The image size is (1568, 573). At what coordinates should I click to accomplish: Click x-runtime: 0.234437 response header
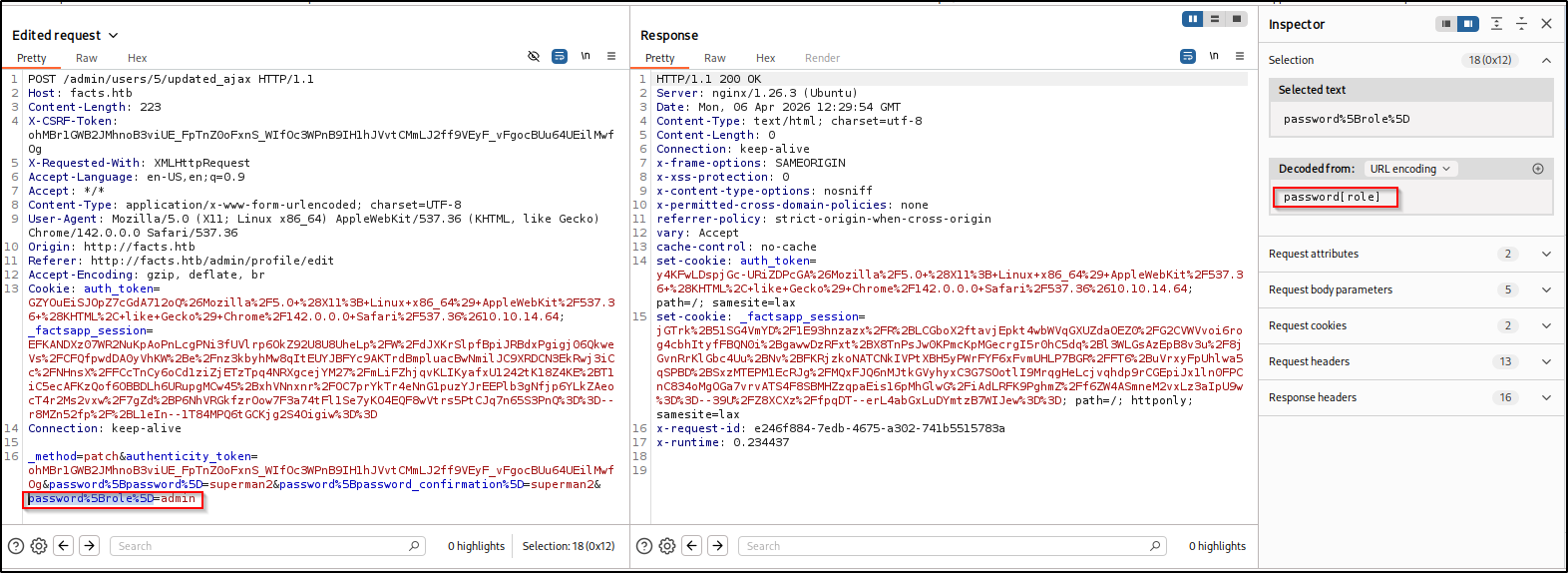[722, 442]
